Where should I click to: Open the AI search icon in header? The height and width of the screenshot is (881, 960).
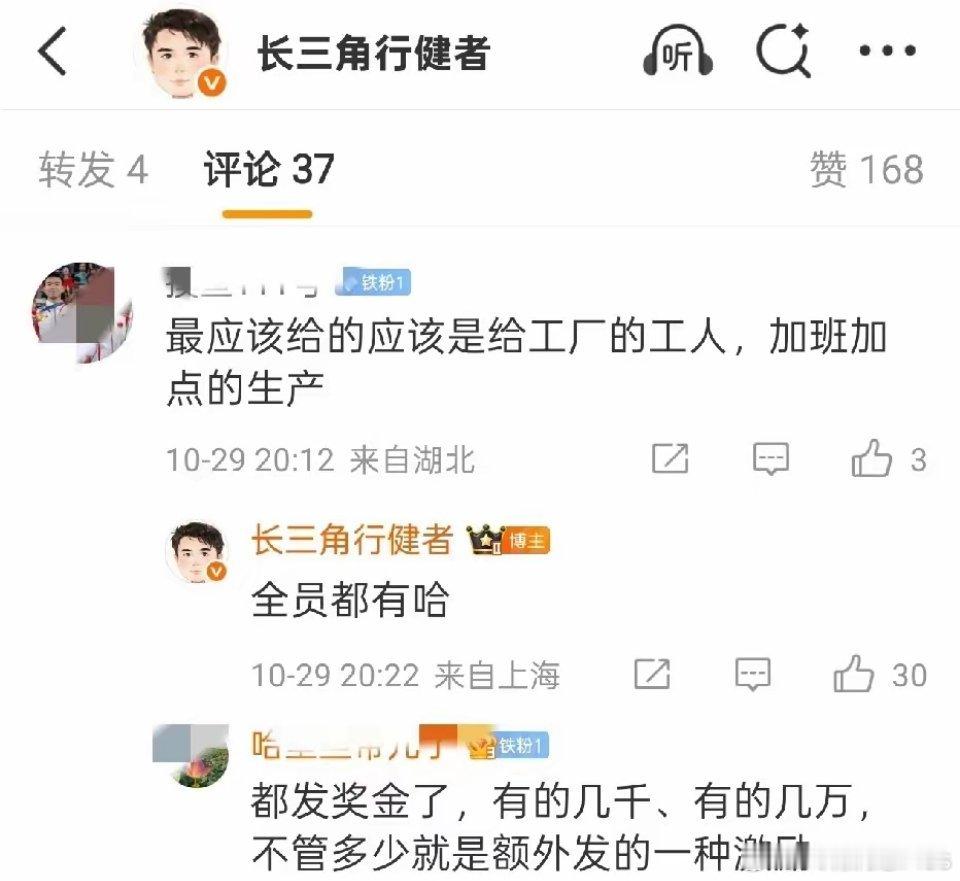pos(784,51)
